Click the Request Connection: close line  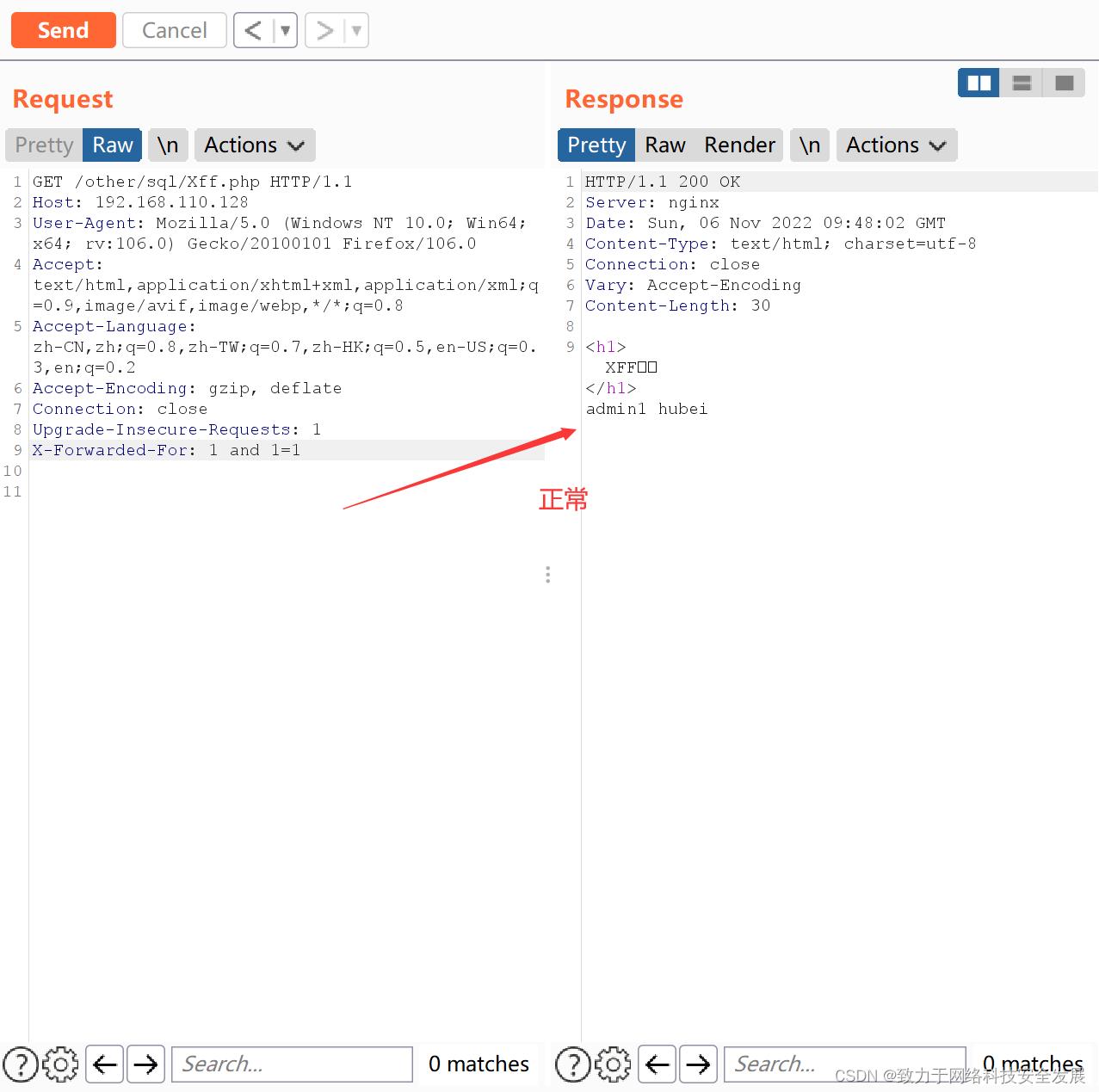point(120,409)
